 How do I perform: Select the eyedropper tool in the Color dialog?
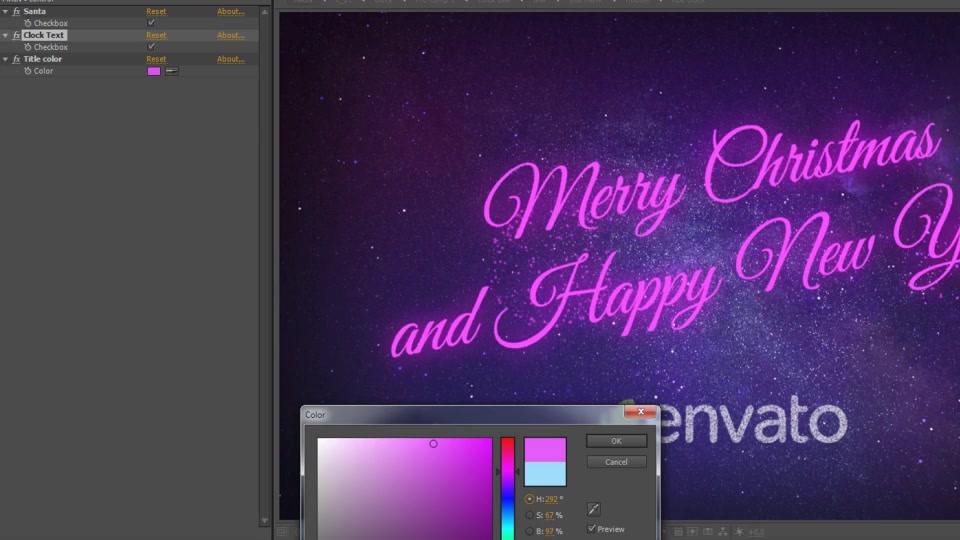[x=594, y=509]
